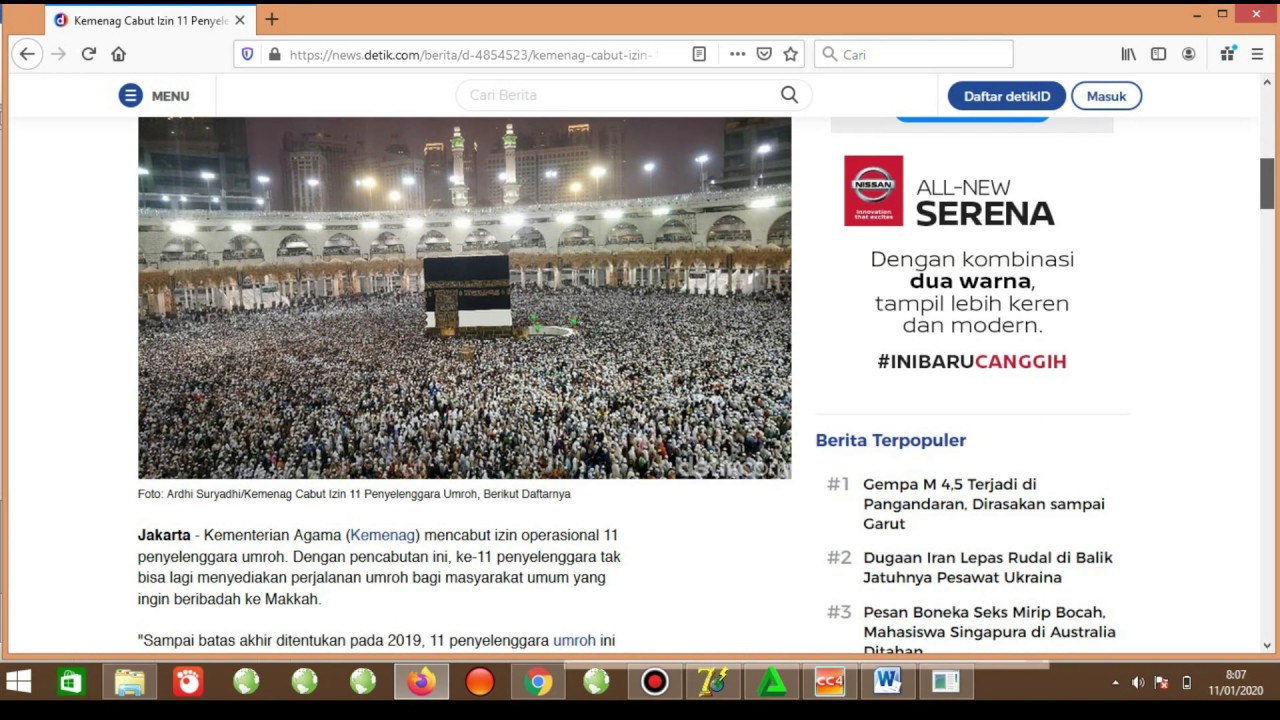View site security padlock details
Viewport: 1280px width, 720px height.
[274, 54]
